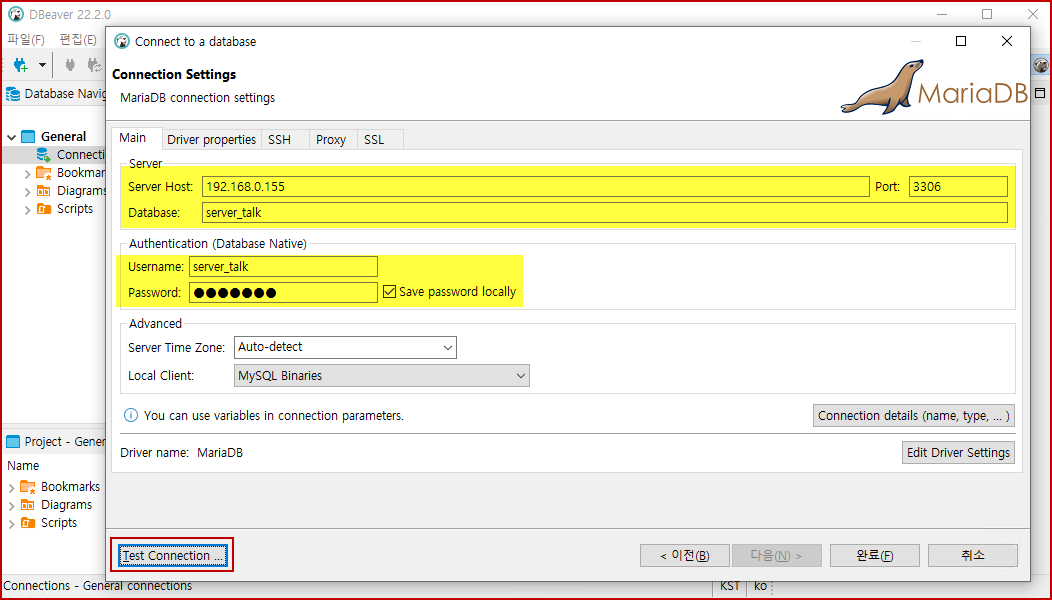This screenshot has width=1052, height=600.
Task: Click the KST status bar entry
Action: tap(730, 586)
